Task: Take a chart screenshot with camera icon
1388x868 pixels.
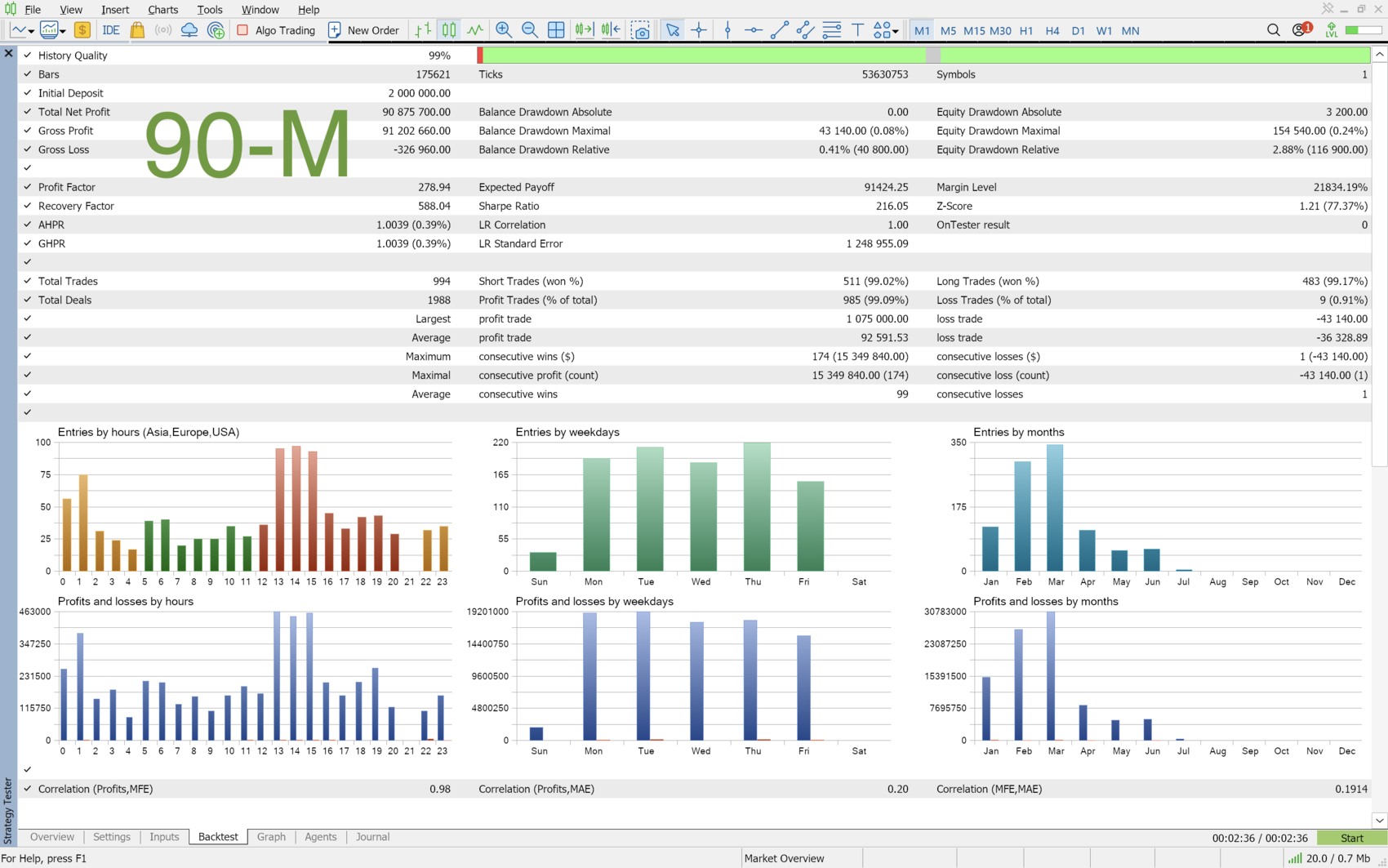Action: 641,30
